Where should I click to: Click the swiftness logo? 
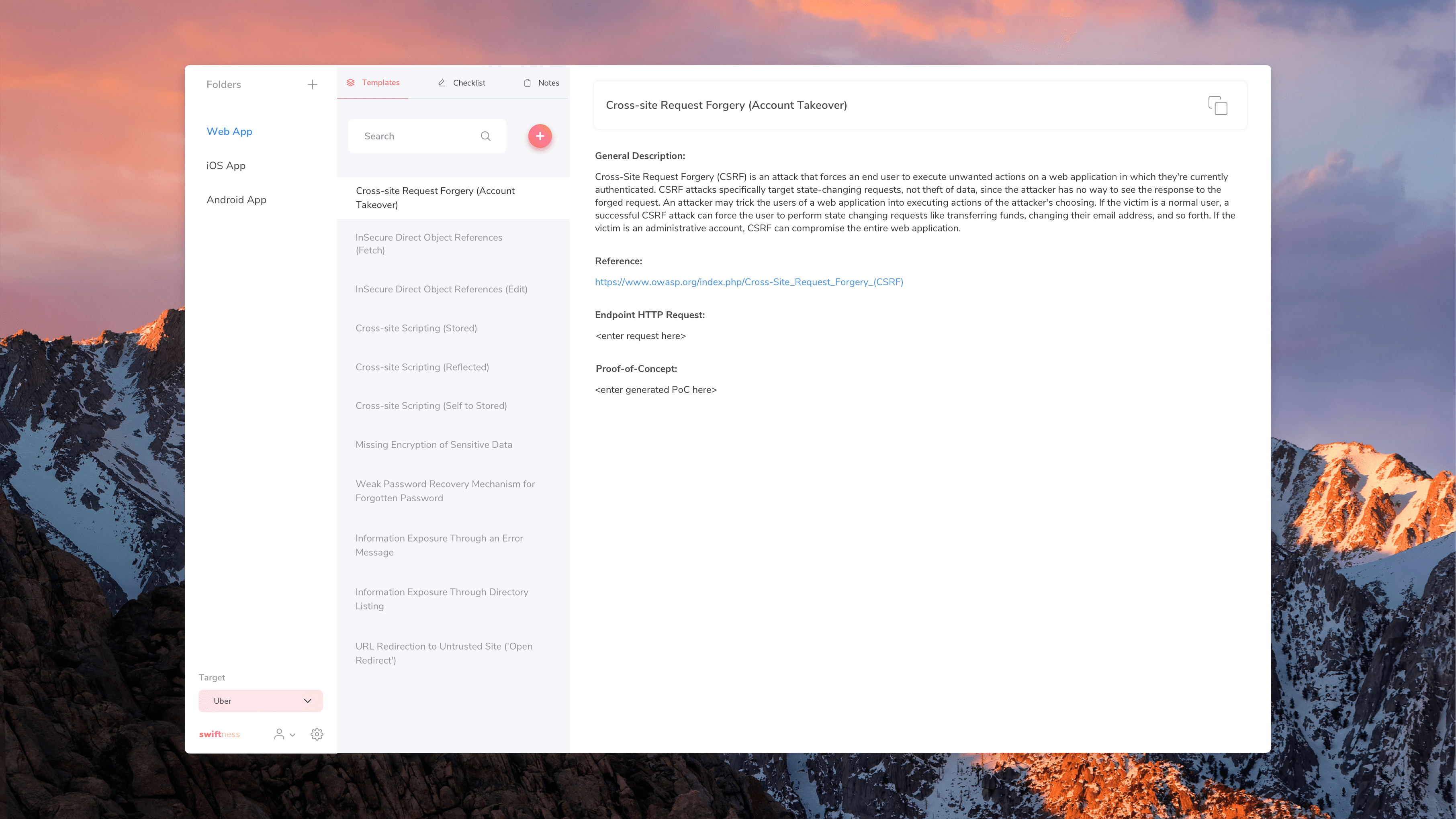[x=219, y=734]
